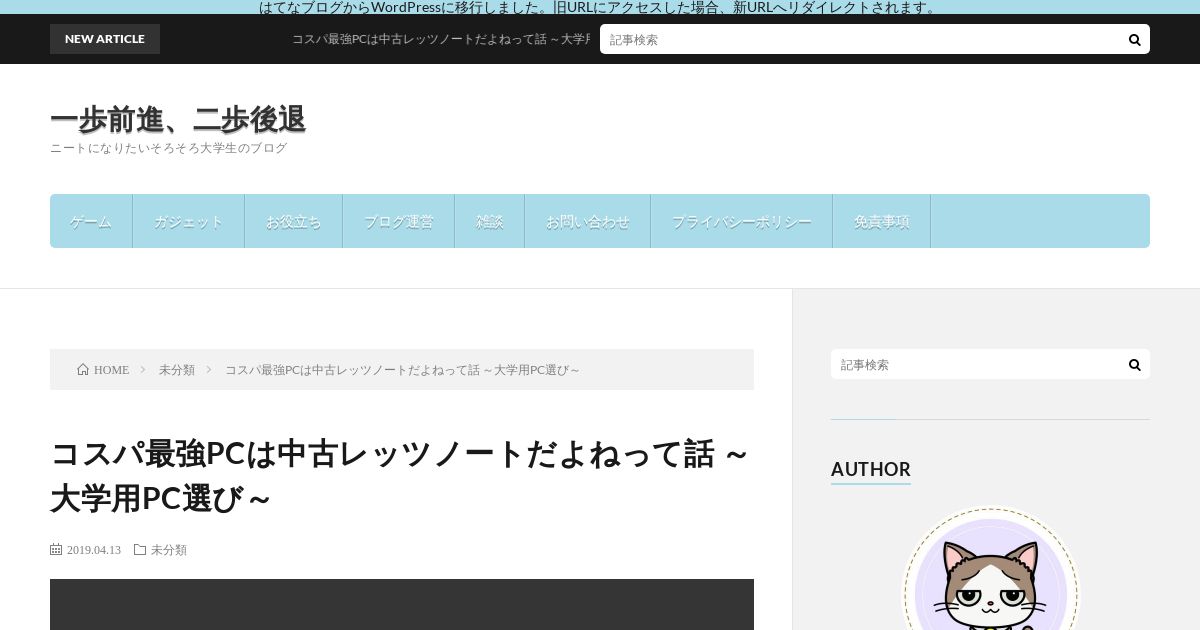Click the はてなブログからWordPress migration notice

[599, 7]
